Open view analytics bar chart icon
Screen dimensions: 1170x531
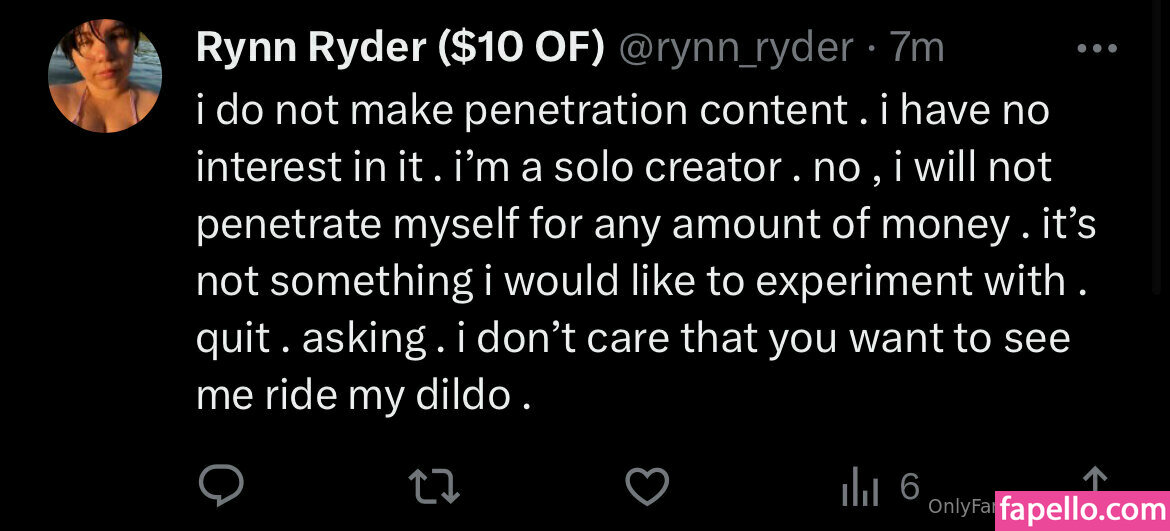(x=860, y=488)
